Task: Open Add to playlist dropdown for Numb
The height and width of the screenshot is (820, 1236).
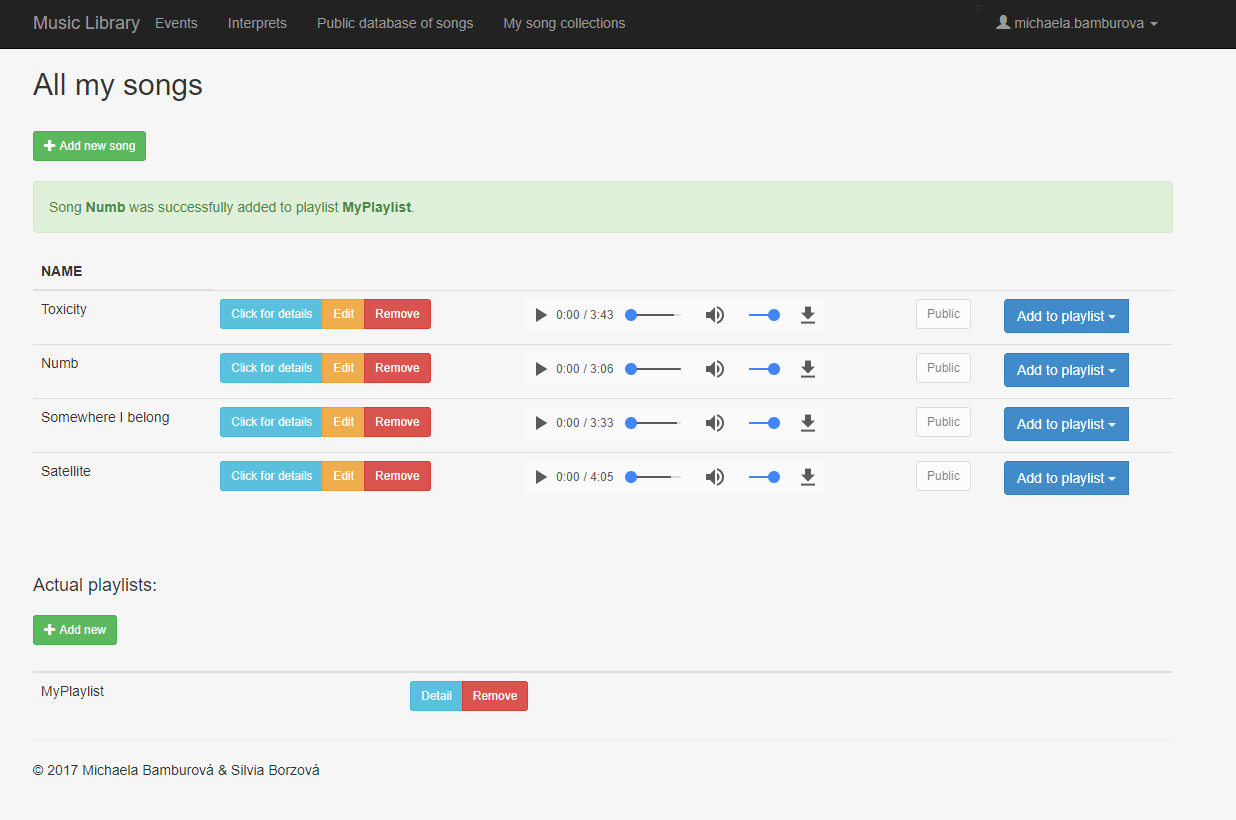Action: click(1066, 370)
